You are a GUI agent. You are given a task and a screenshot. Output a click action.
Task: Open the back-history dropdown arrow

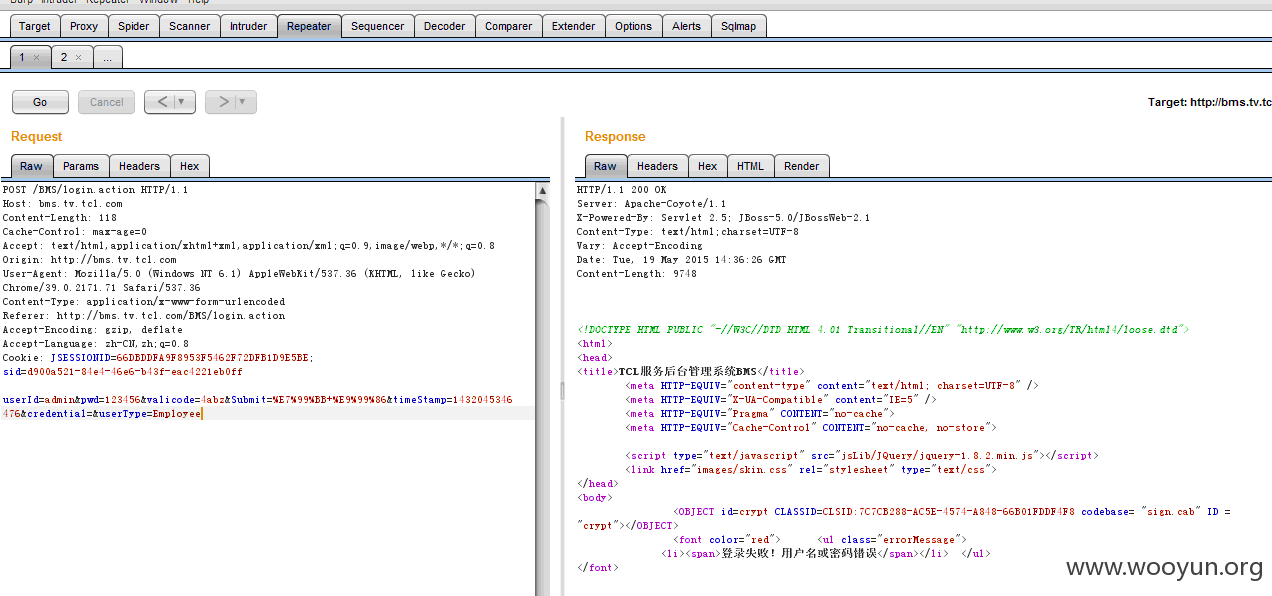(181, 102)
